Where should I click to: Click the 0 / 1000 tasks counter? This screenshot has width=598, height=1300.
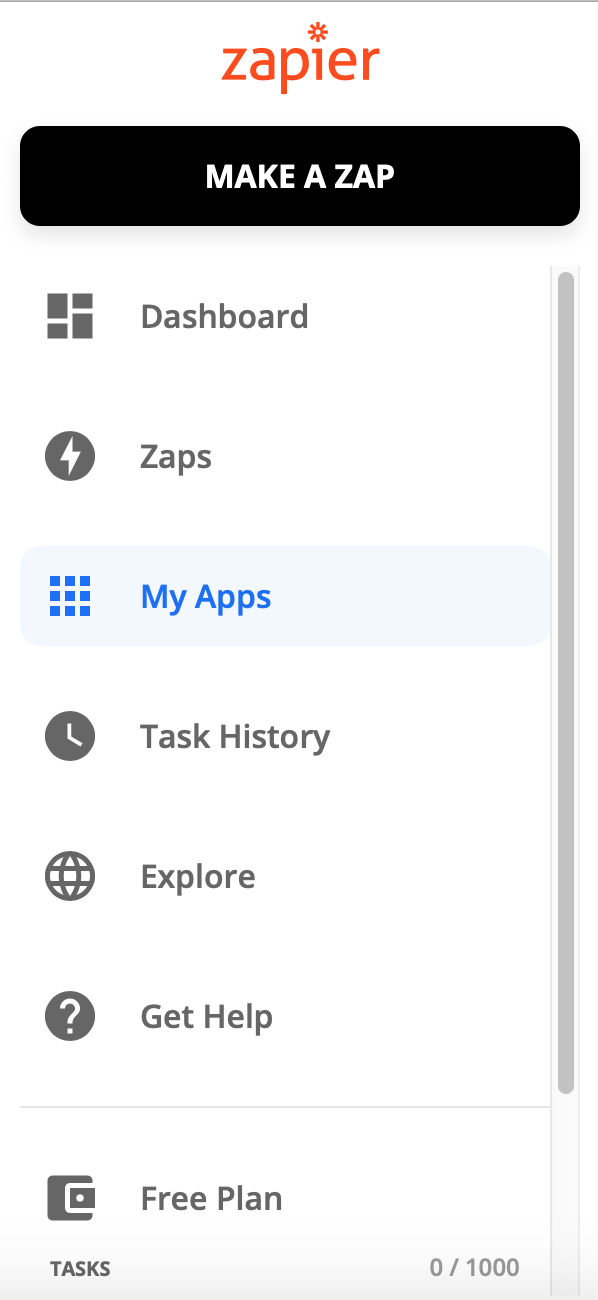pos(475,1268)
